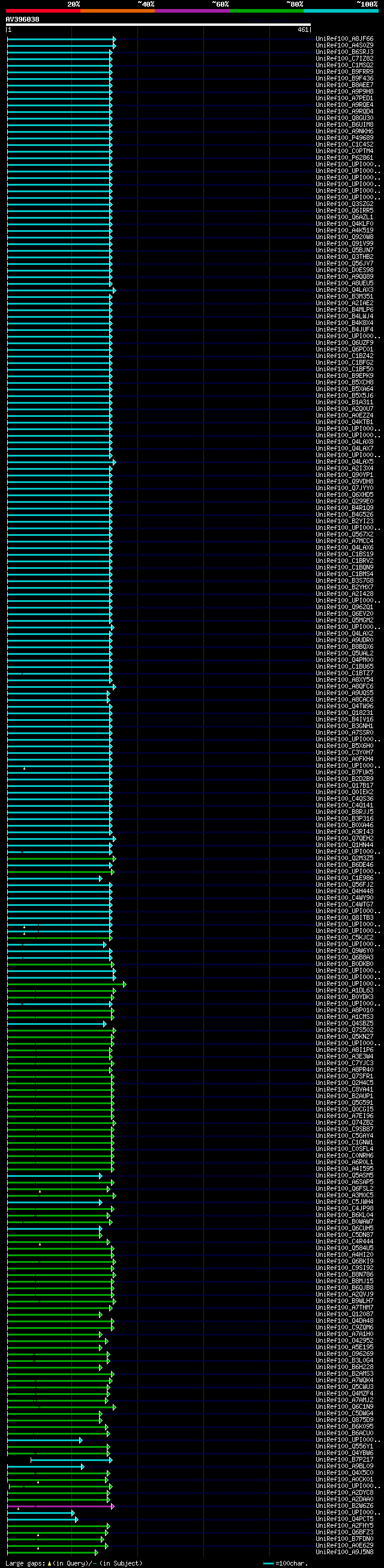384x1568 pixels.
Task: Click the purple ~60% identity legend segment
Action: point(192,11)
